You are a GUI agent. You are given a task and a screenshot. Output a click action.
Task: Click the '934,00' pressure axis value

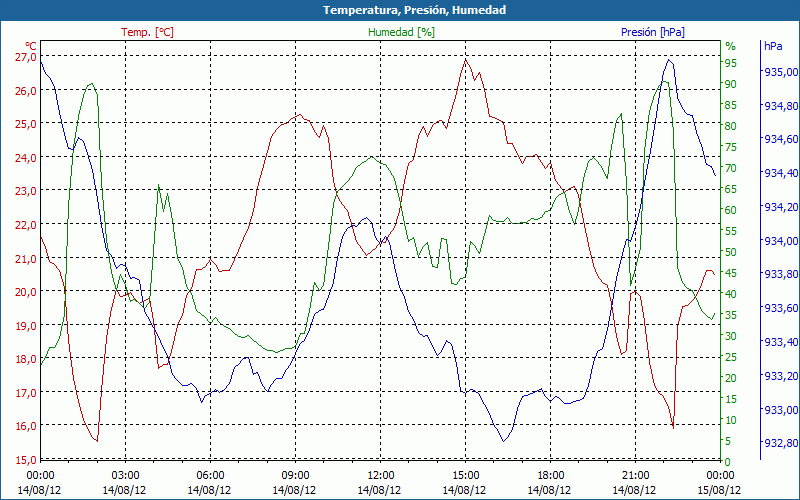click(x=780, y=240)
